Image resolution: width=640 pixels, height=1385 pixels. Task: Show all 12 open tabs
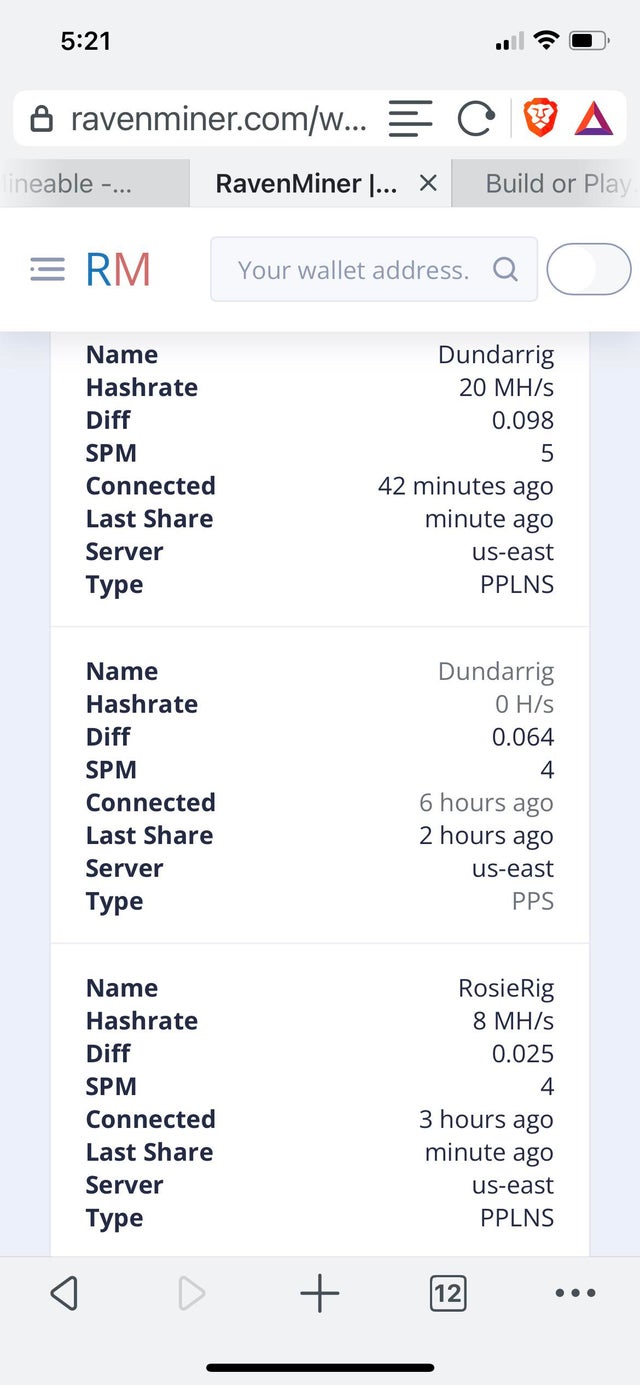[x=447, y=1293]
